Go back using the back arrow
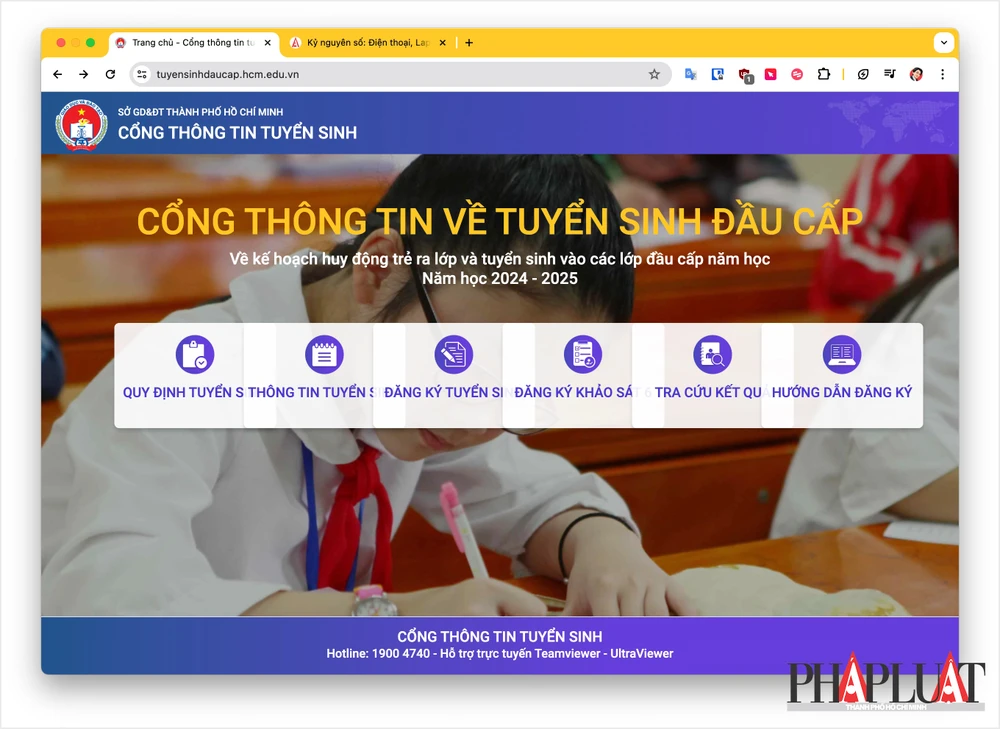 (x=57, y=74)
